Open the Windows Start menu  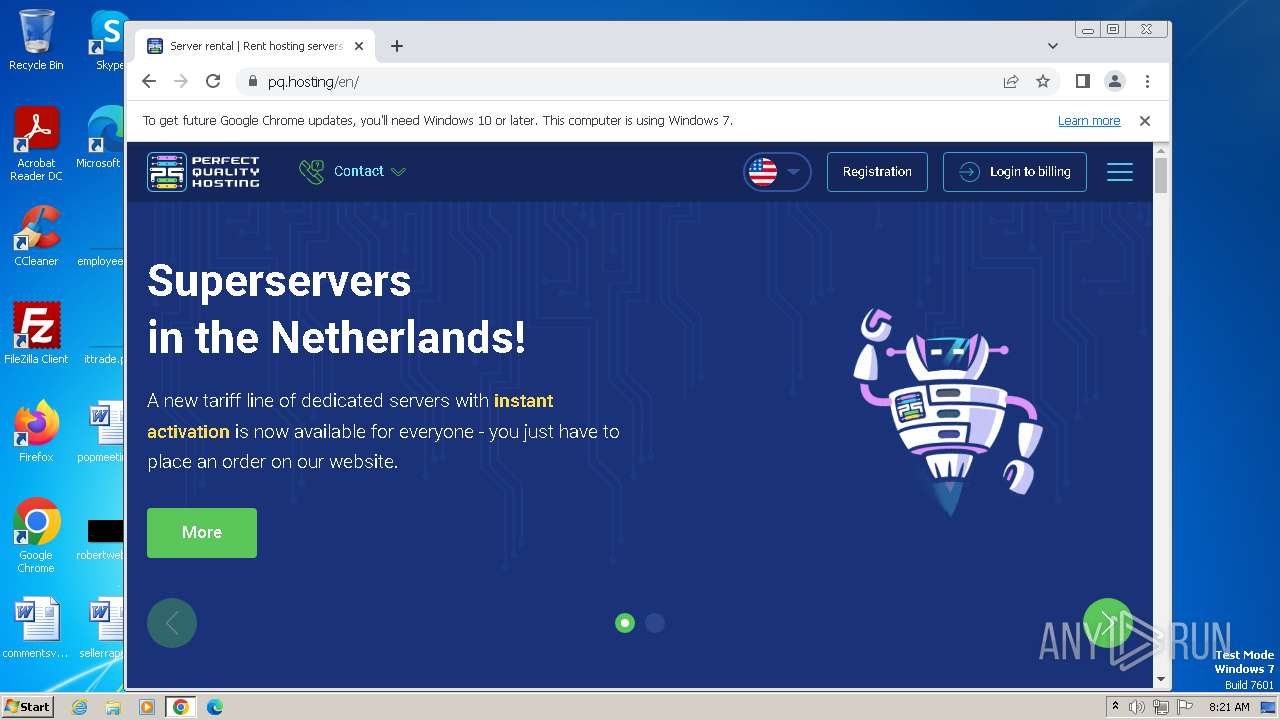pos(28,706)
